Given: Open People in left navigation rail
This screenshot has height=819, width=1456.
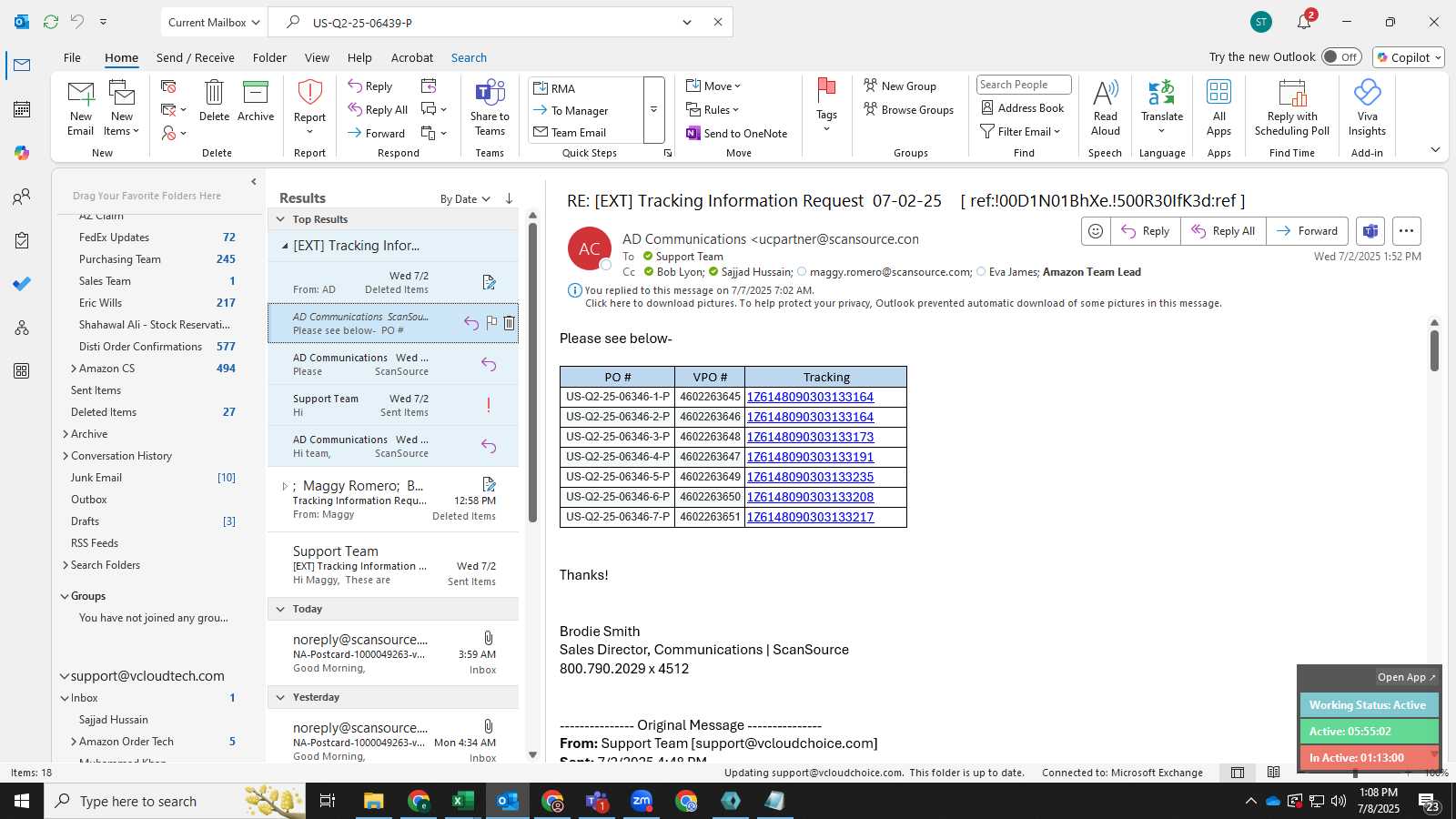Looking at the screenshot, I should pos(22,197).
